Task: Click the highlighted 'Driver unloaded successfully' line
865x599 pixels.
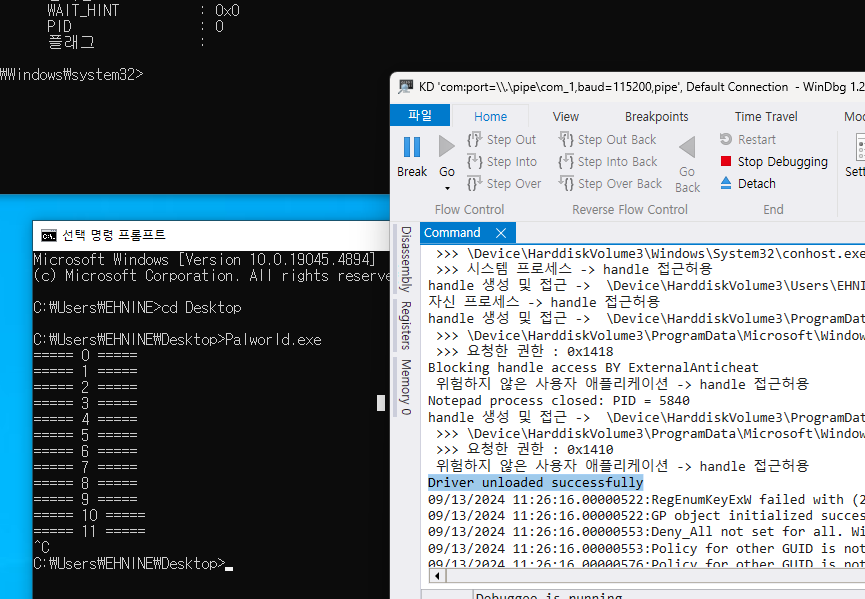Action: point(535,483)
